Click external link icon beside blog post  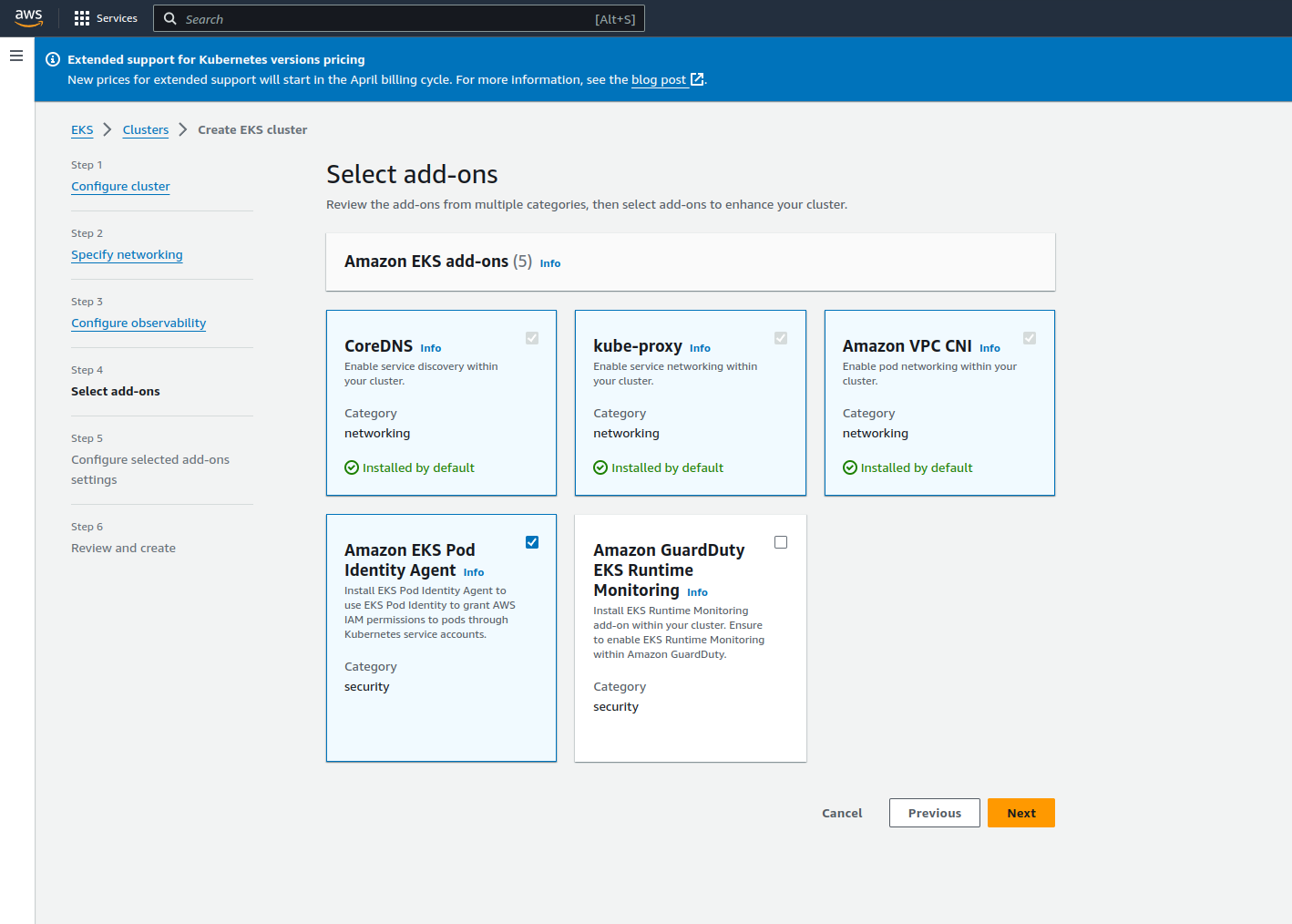pos(697,79)
